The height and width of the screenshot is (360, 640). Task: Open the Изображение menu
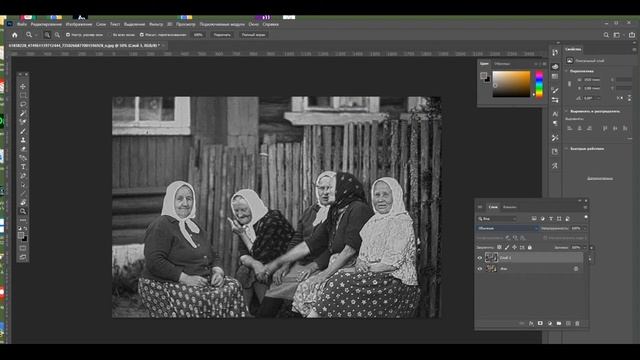[x=79, y=24]
